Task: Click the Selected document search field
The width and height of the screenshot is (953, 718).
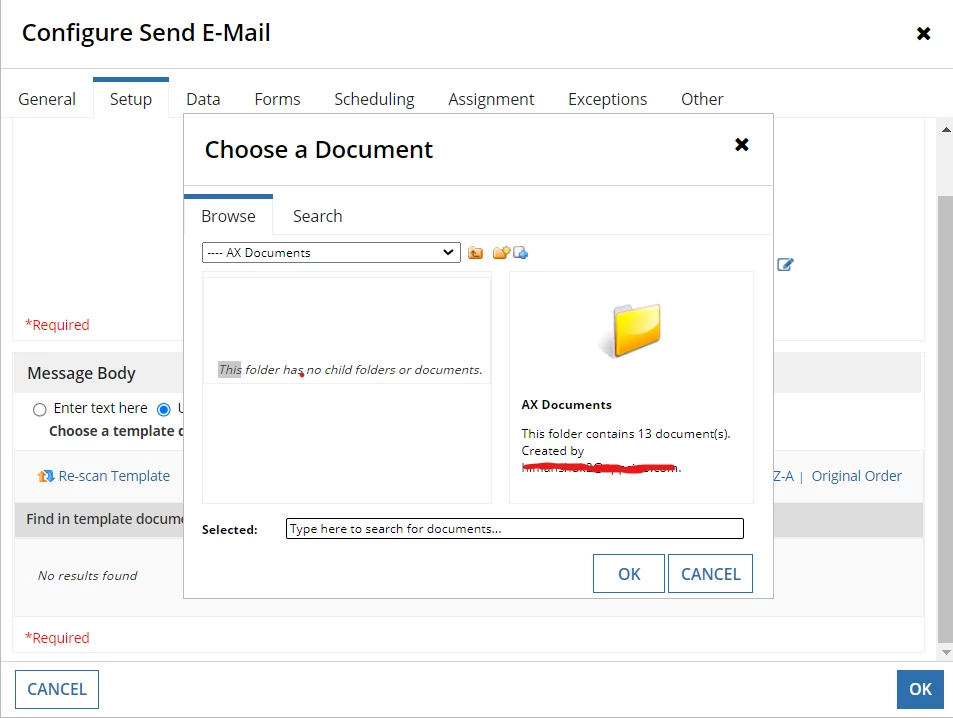Action: click(515, 528)
